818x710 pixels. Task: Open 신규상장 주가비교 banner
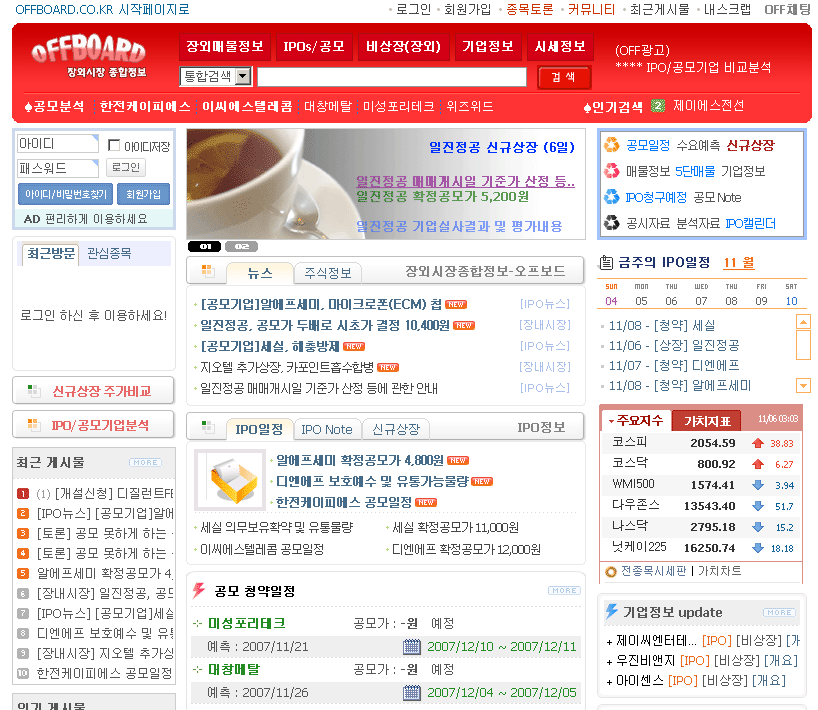click(x=93, y=391)
